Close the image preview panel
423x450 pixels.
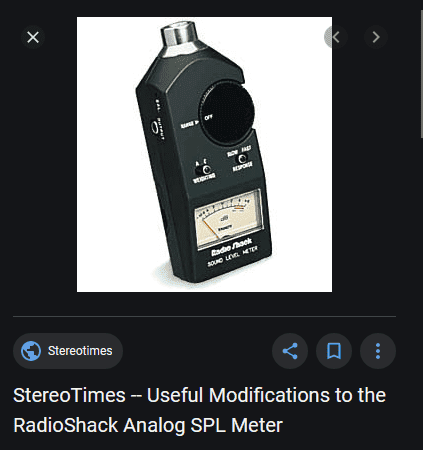(x=33, y=37)
